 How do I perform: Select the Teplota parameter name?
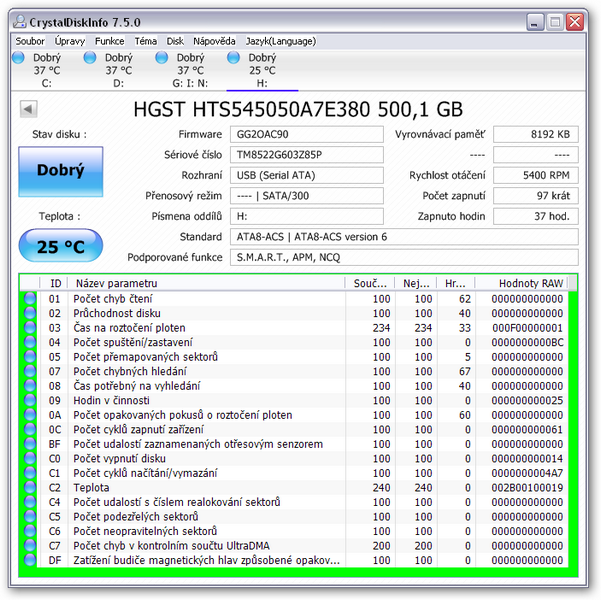[91, 488]
